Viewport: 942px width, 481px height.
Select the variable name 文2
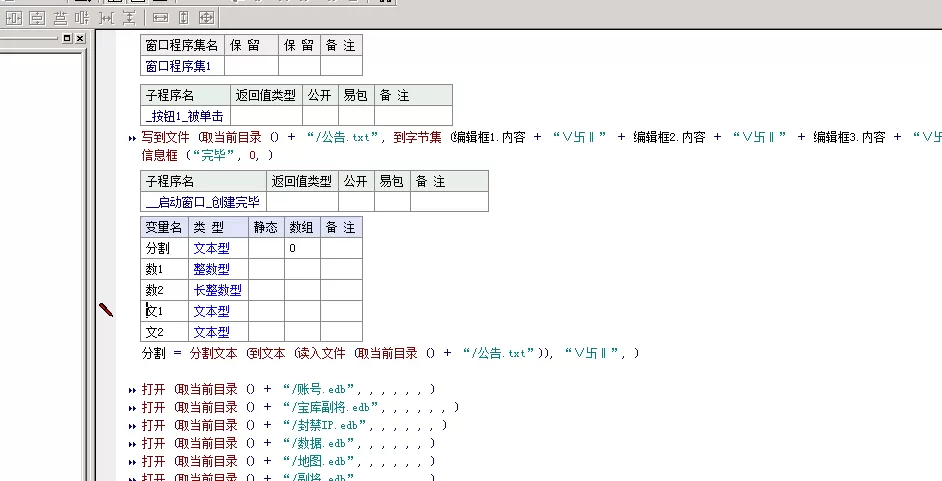tap(164, 331)
